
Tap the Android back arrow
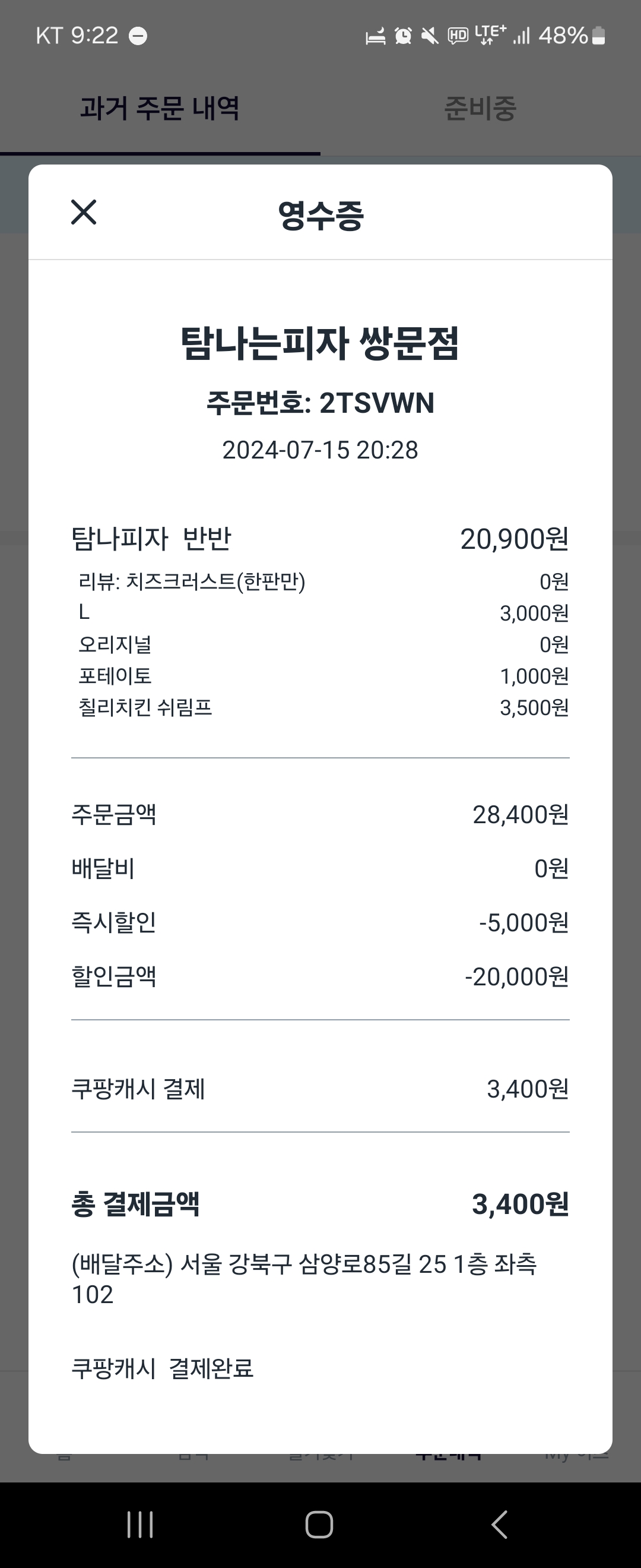pyautogui.click(x=499, y=1524)
